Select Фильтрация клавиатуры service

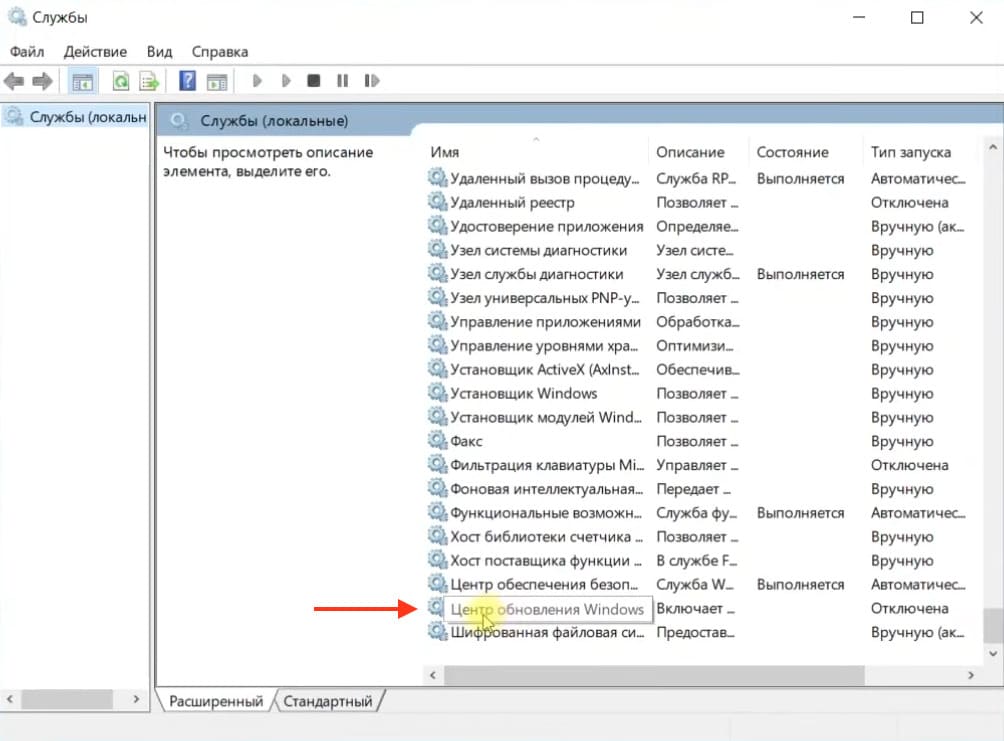(697, 465)
